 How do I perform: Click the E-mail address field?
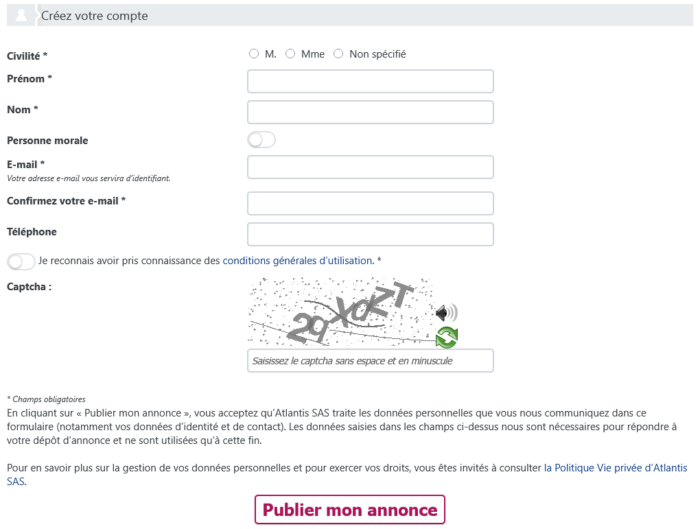(370, 167)
